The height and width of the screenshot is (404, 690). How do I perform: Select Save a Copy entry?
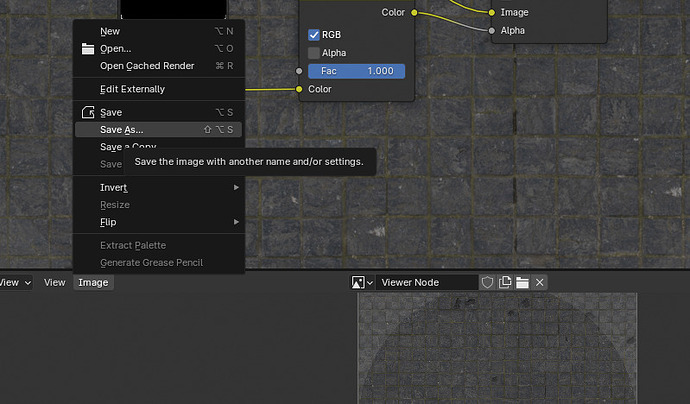(128, 147)
